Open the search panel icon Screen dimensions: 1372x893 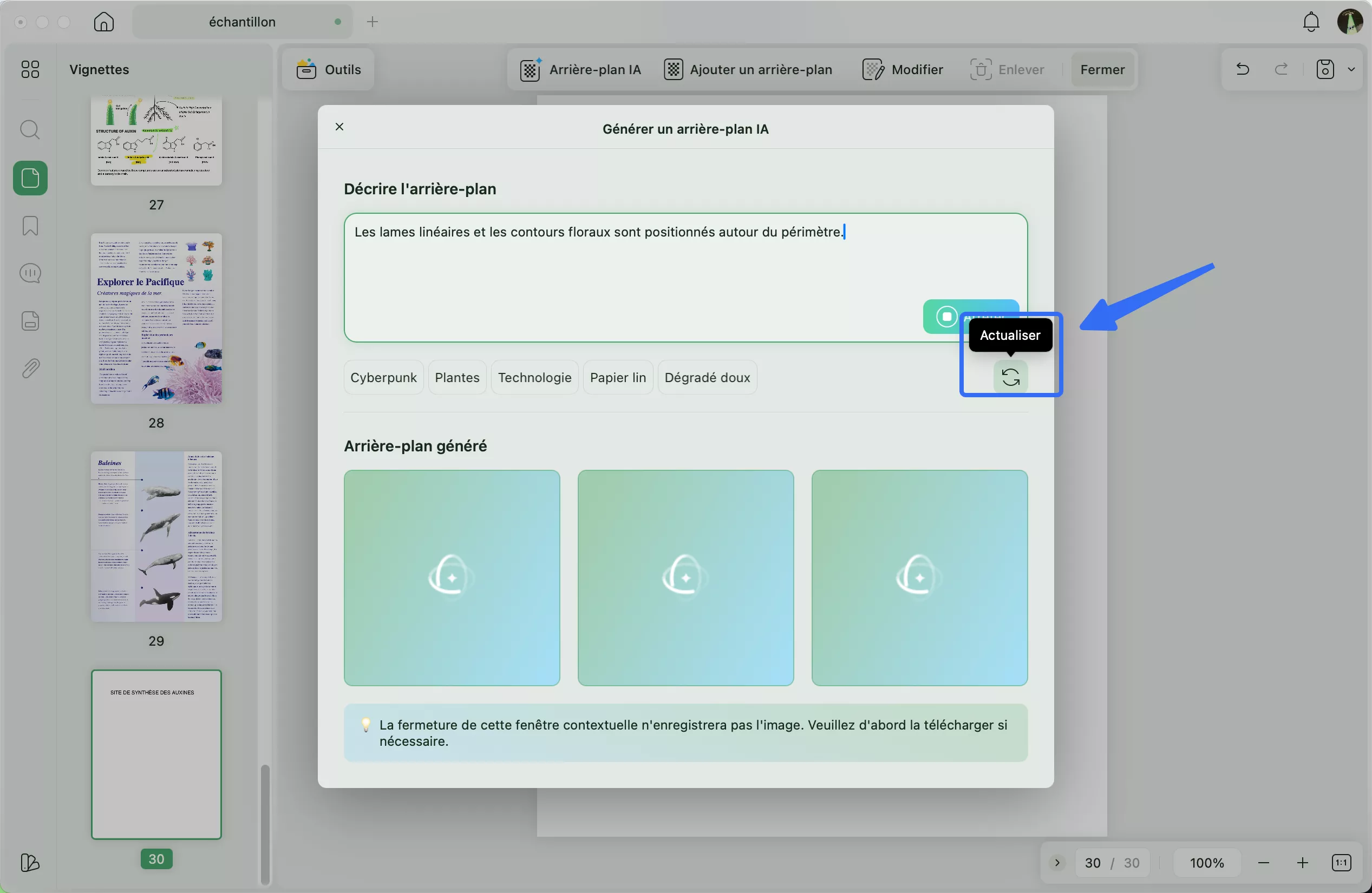tap(30, 130)
